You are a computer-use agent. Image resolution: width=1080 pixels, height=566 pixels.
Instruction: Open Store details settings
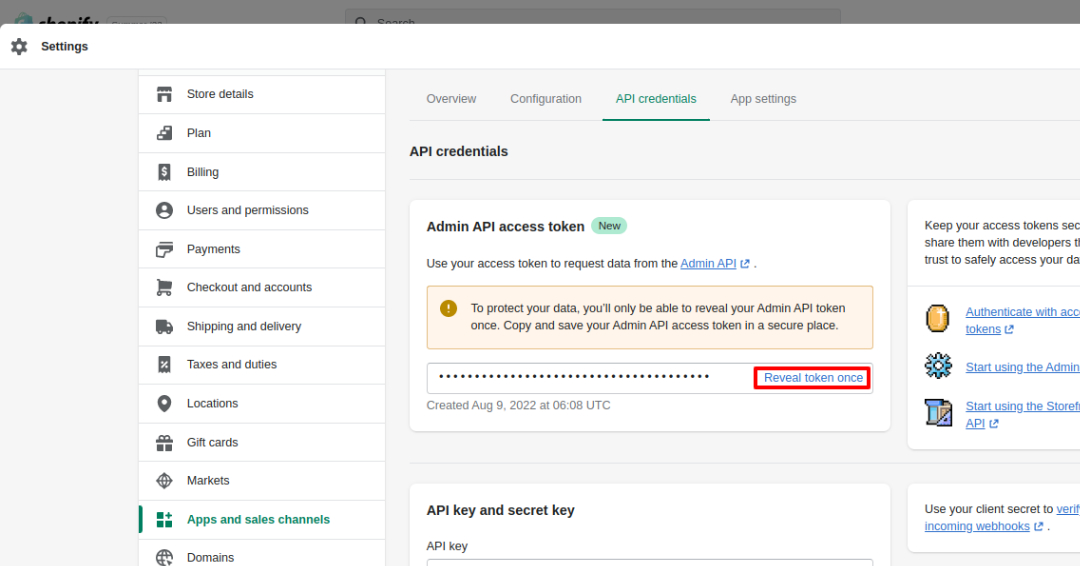click(262, 94)
